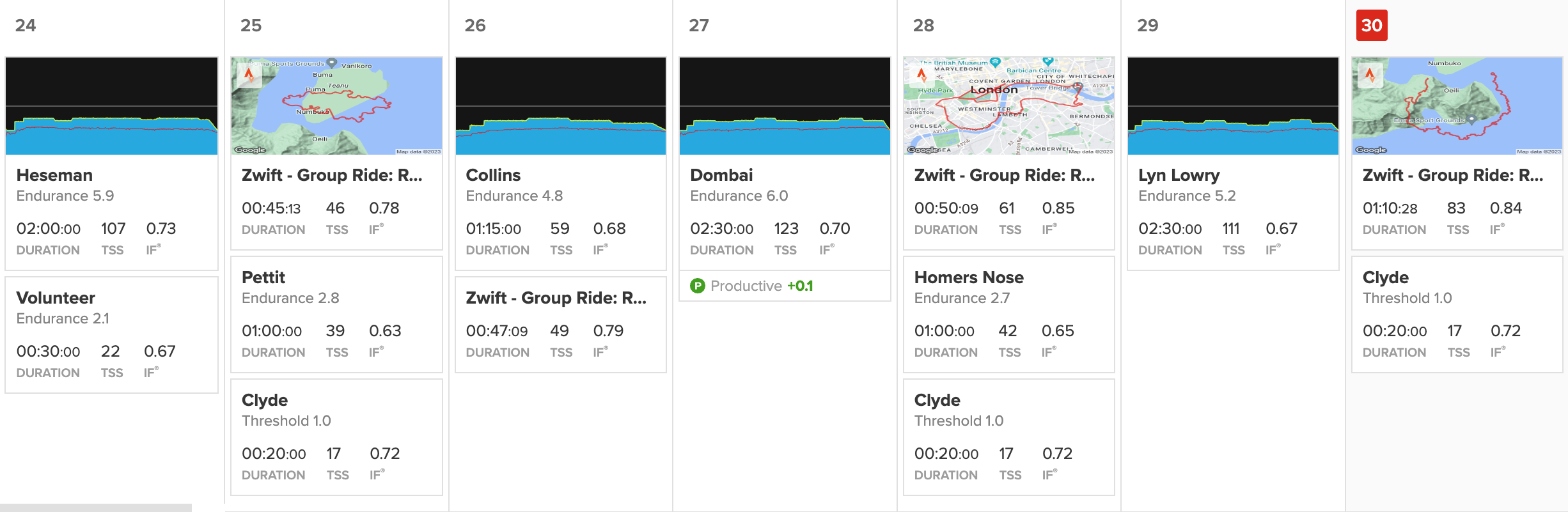1568x512 pixels.
Task: Click the Strava icon on London map
Action: (x=921, y=75)
